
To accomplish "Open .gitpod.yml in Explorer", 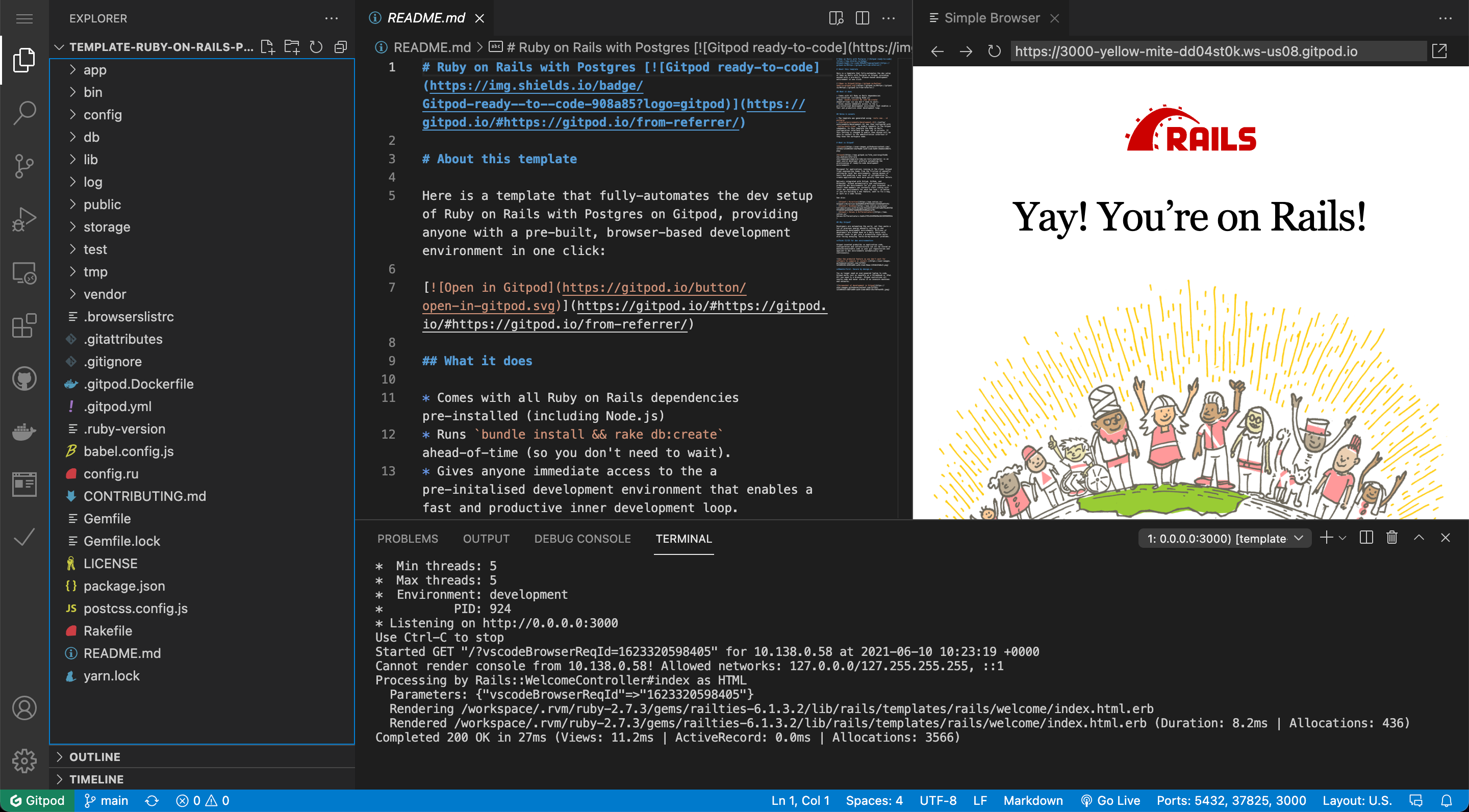I will pos(202,407).
